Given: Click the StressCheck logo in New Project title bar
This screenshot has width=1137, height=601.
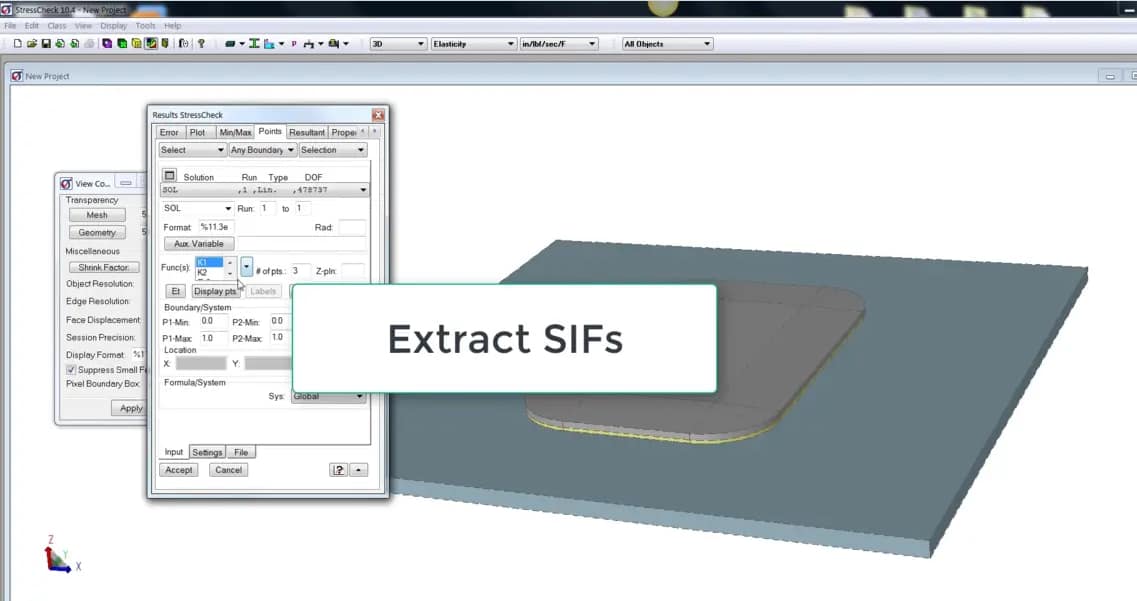Looking at the screenshot, I should tap(16, 76).
